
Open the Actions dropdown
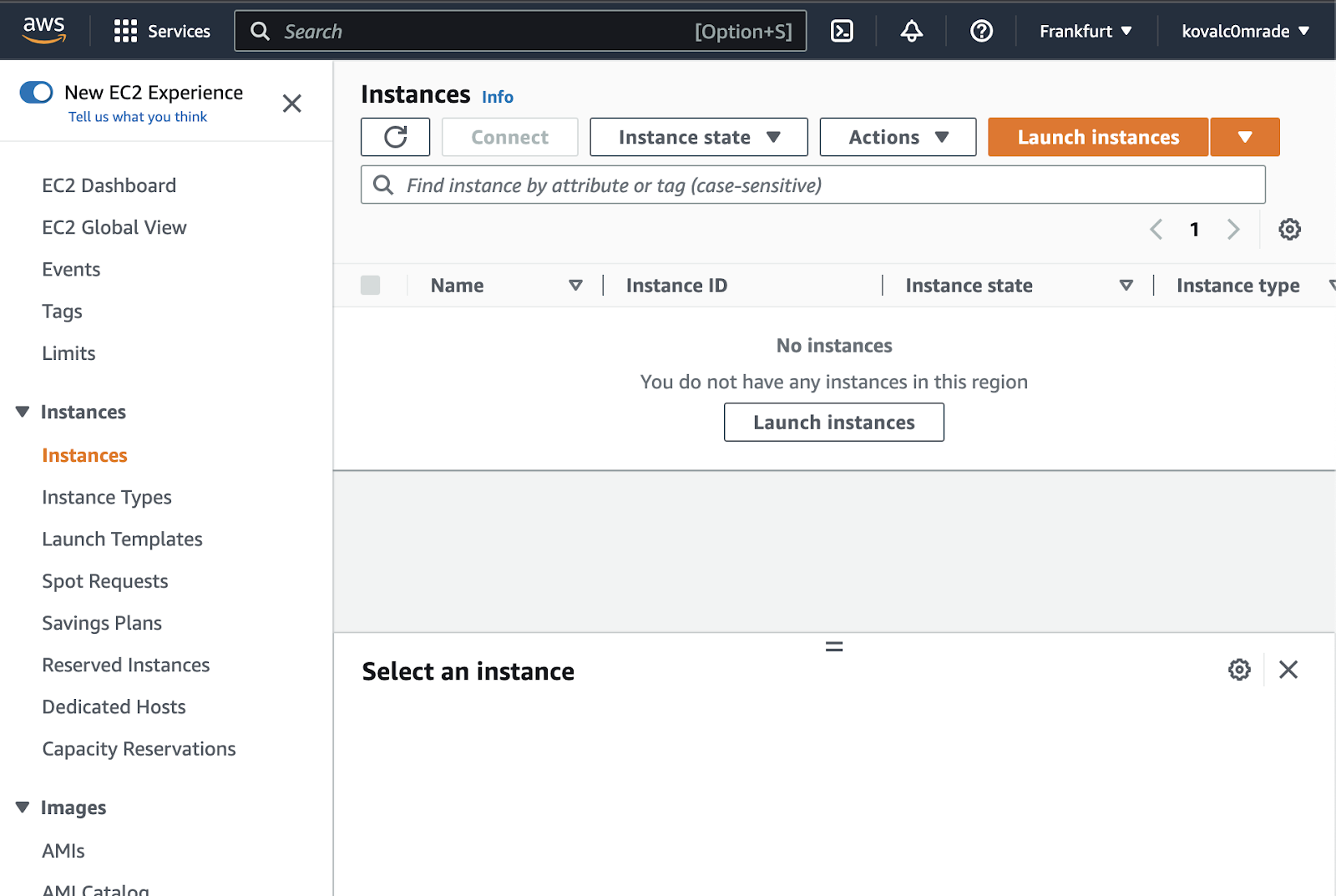[898, 137]
